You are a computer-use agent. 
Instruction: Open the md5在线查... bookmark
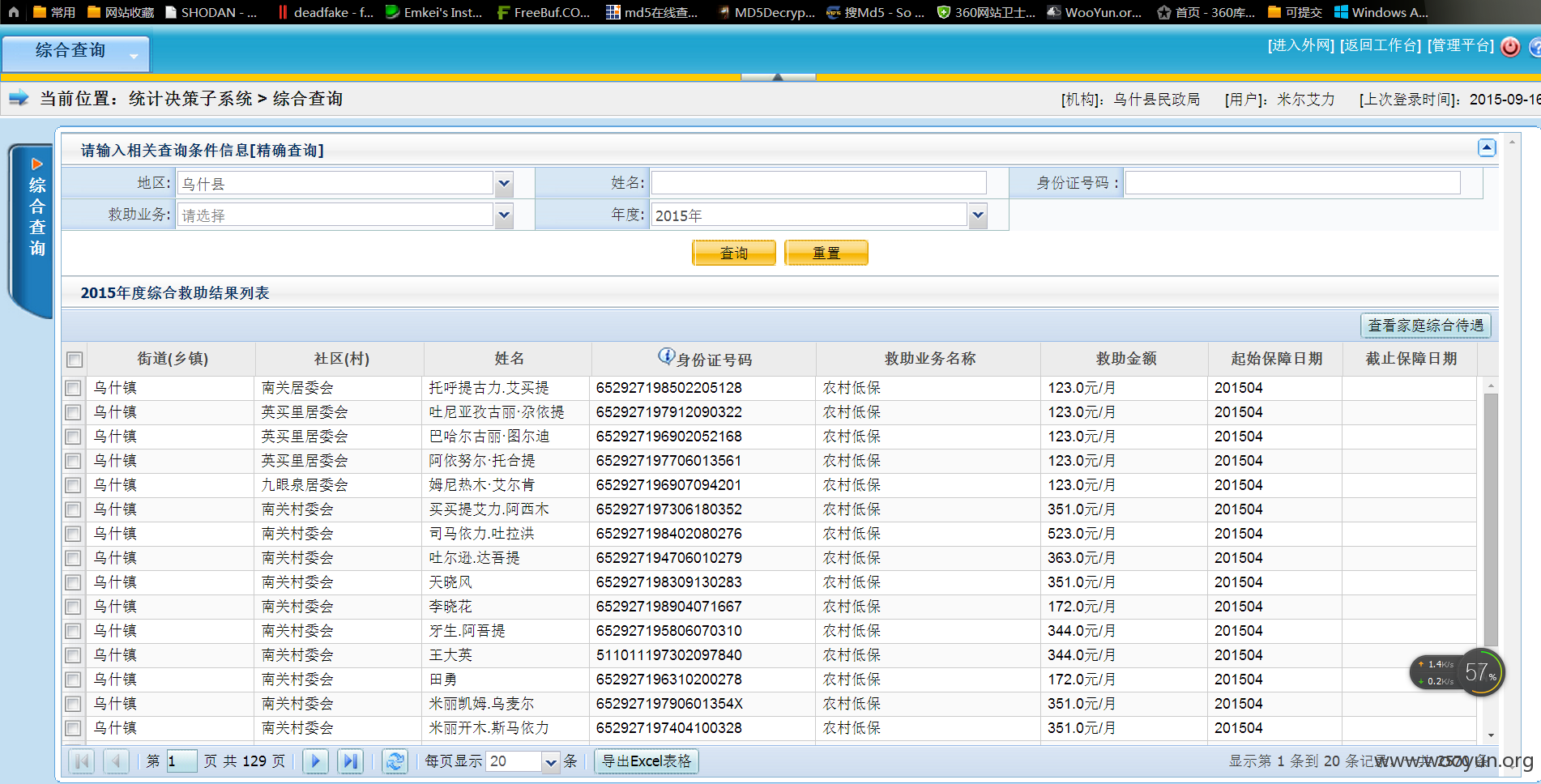pos(652,12)
